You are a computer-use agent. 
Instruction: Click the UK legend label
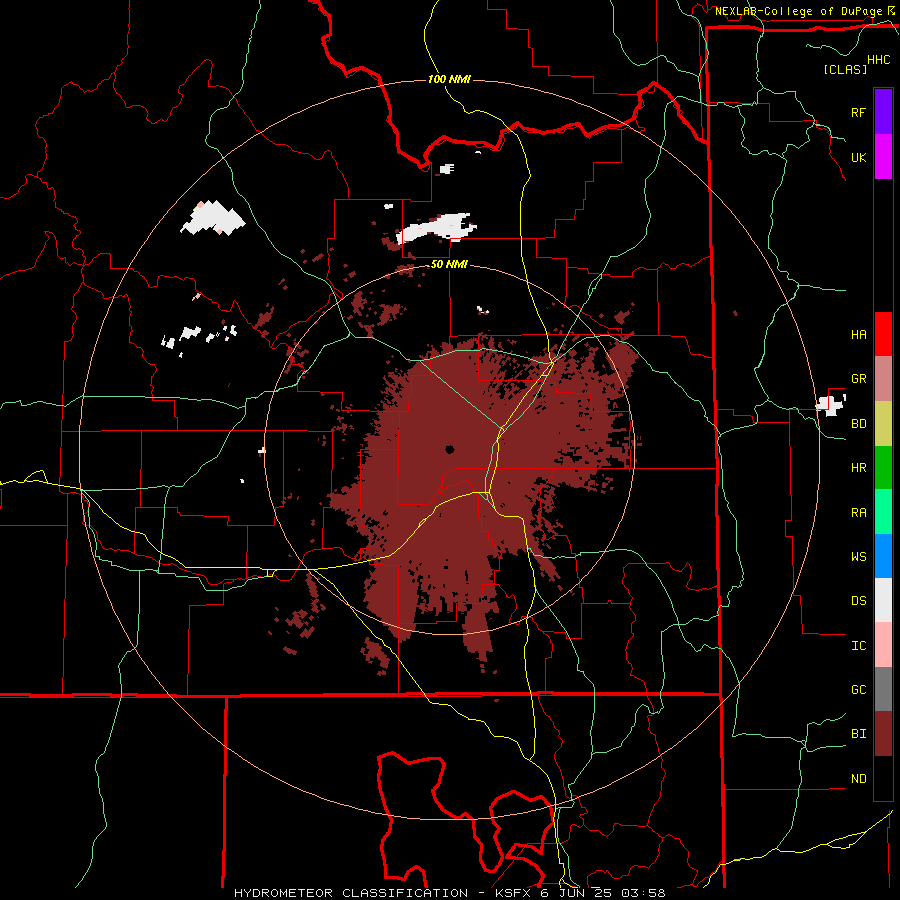pos(858,157)
